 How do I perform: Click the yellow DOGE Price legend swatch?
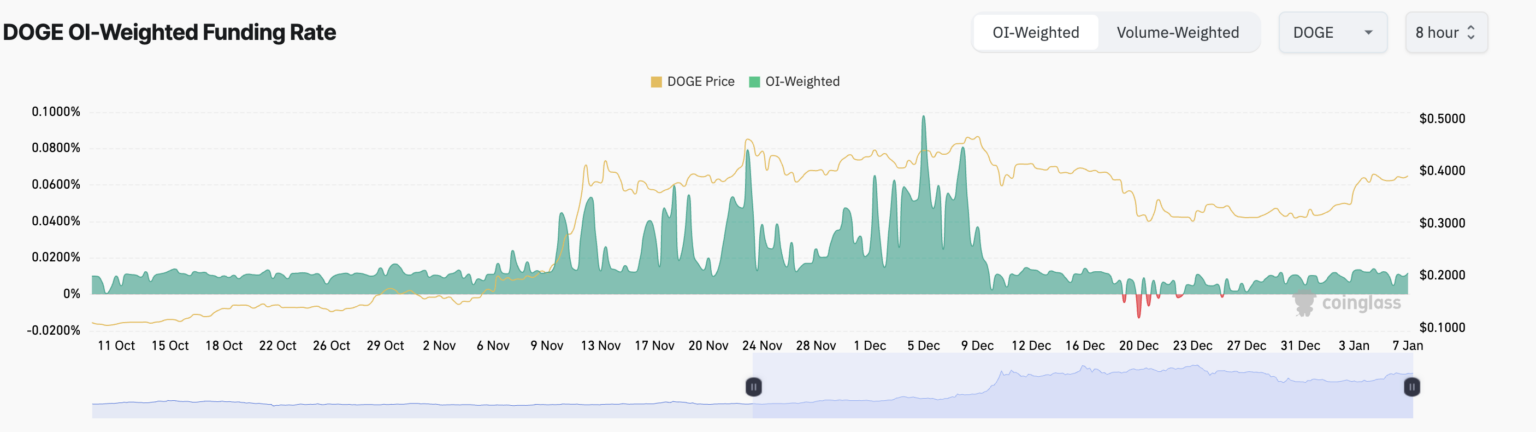pyautogui.click(x=656, y=81)
